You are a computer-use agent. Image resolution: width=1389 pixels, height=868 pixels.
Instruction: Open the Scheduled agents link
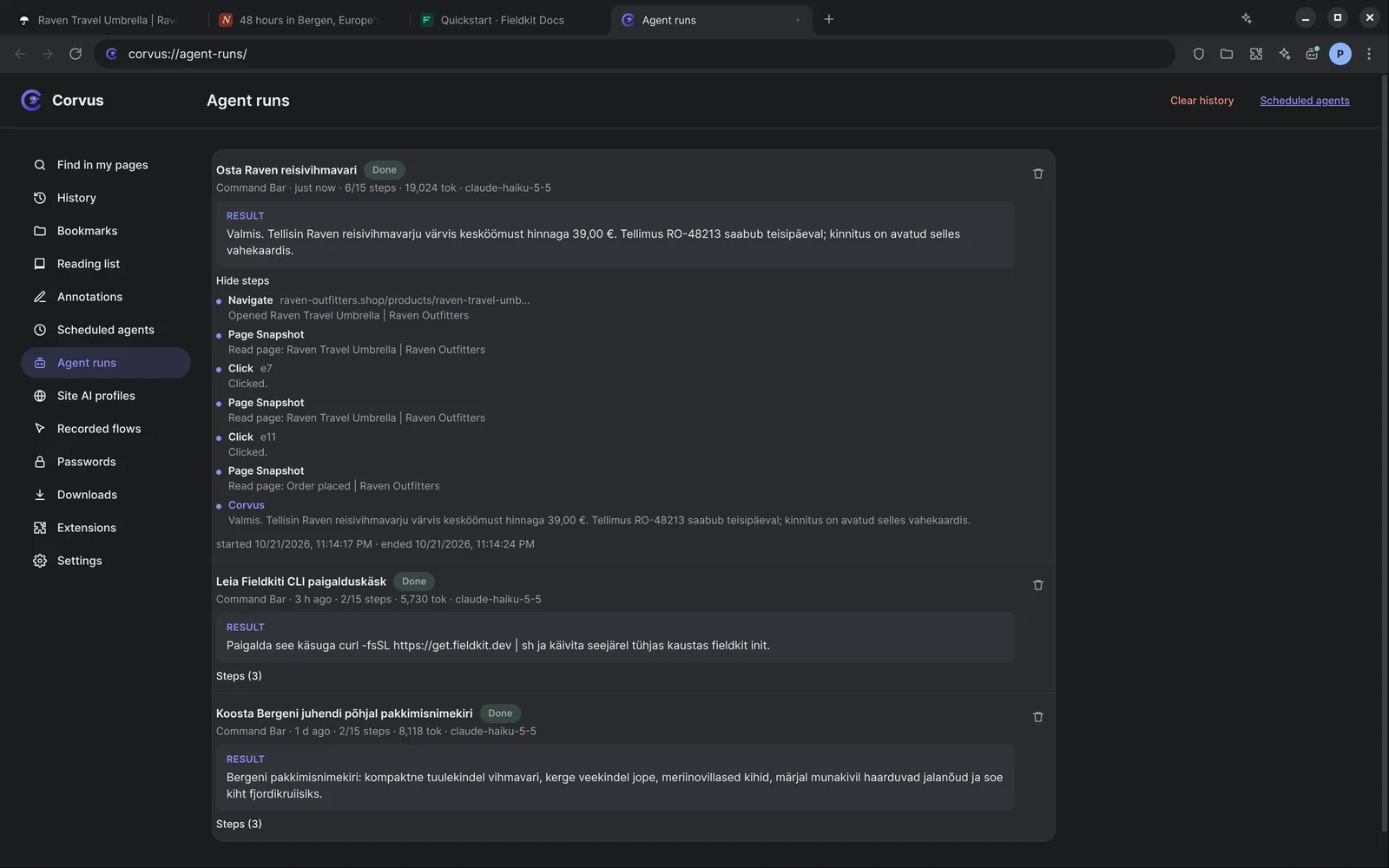pyautogui.click(x=1304, y=101)
